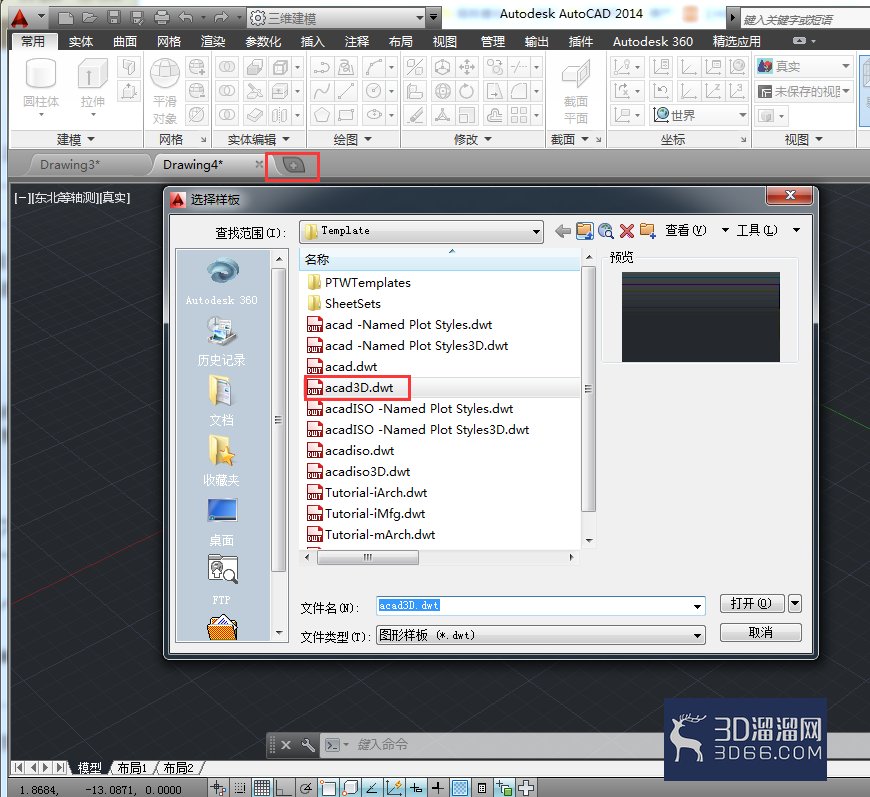Expand the Look in (查找范围) Template dropdown
Image resolution: width=870 pixels, height=797 pixels.
click(x=536, y=231)
